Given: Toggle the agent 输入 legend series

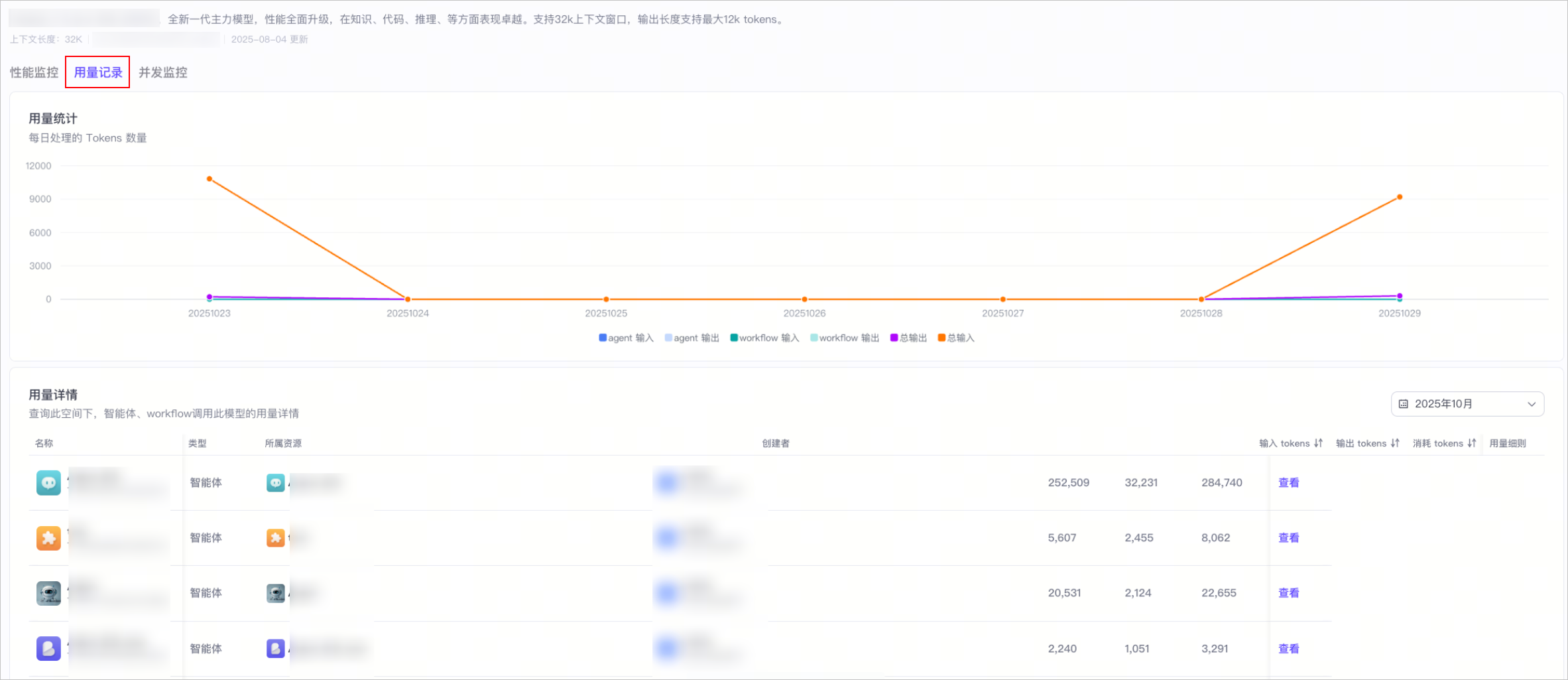Looking at the screenshot, I should [626, 338].
